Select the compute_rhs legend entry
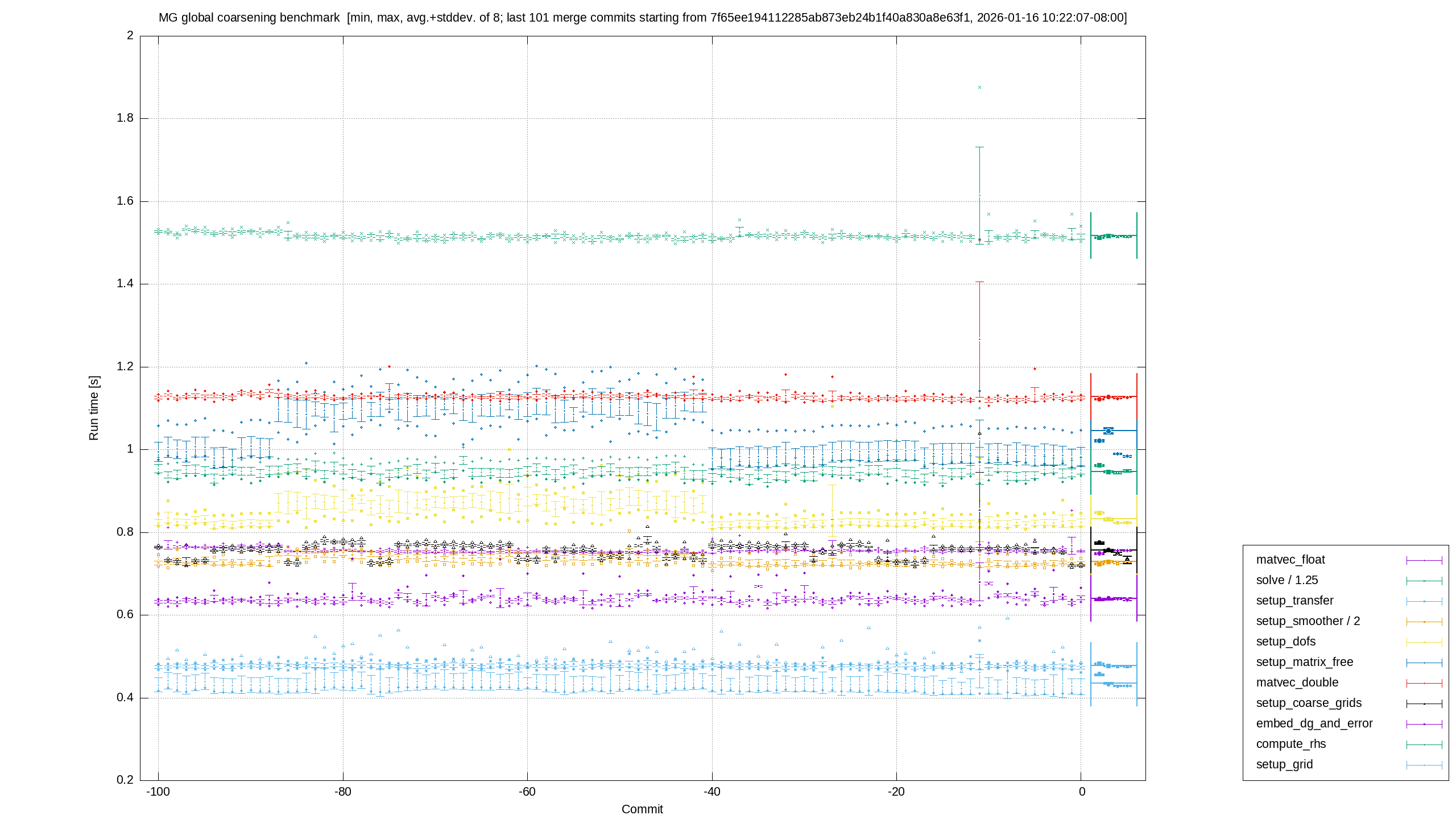Screen dimensions: 1456x819 click(1349, 744)
